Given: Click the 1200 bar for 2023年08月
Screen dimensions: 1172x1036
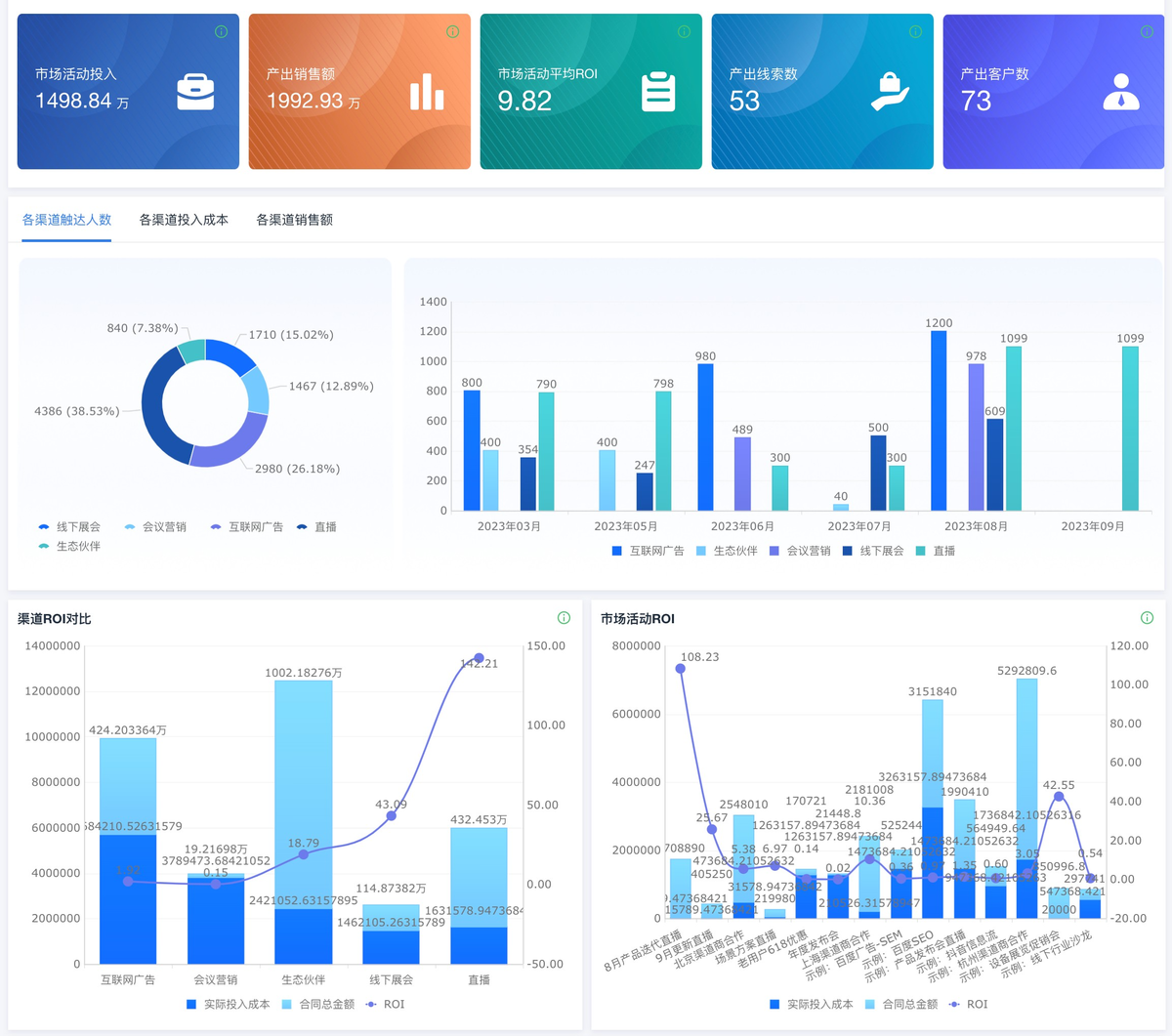Looking at the screenshot, I should (x=939, y=421).
